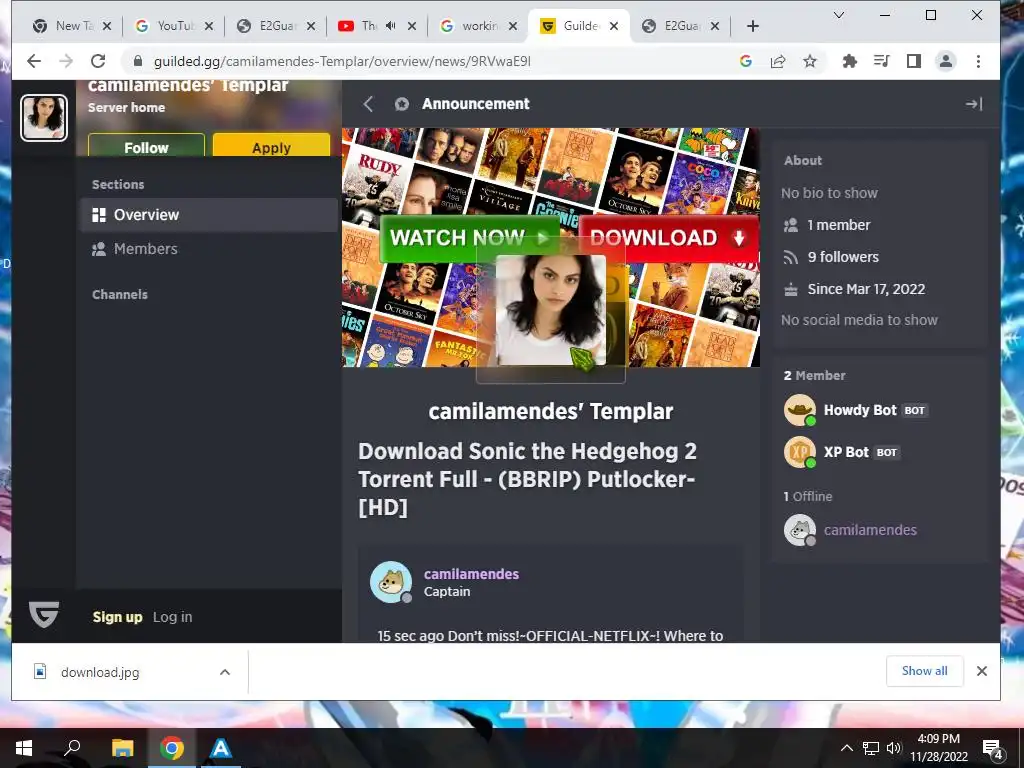This screenshot has width=1024, height=768.
Task: Open the share page icon in address bar
Action: 778,61
